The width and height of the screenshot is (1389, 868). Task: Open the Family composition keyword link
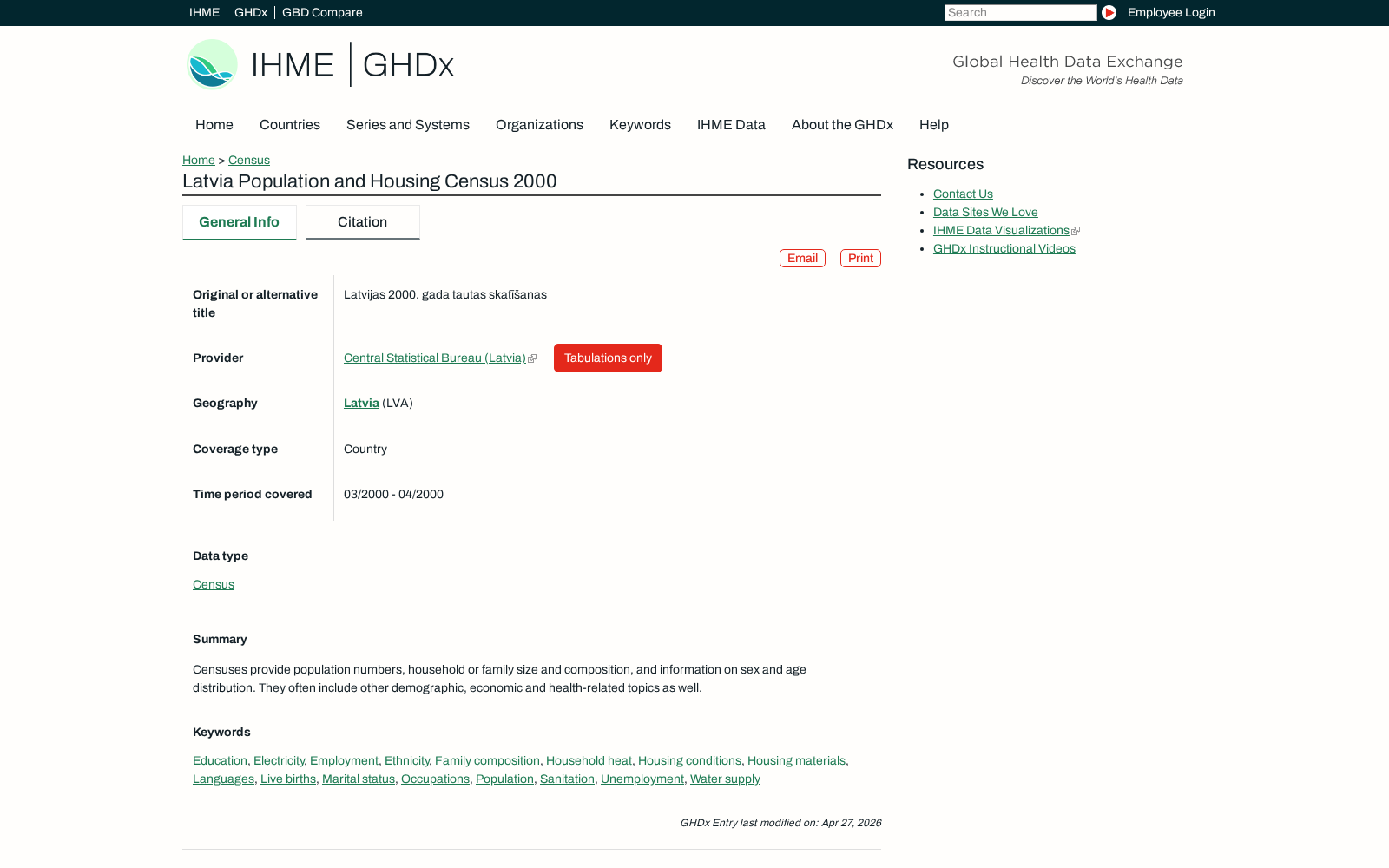487,761
